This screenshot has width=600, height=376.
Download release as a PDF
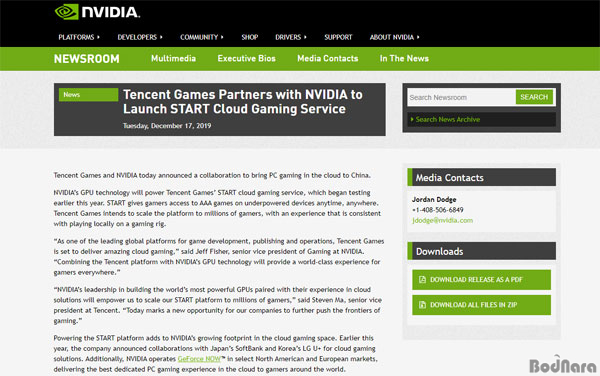[x=481, y=280]
